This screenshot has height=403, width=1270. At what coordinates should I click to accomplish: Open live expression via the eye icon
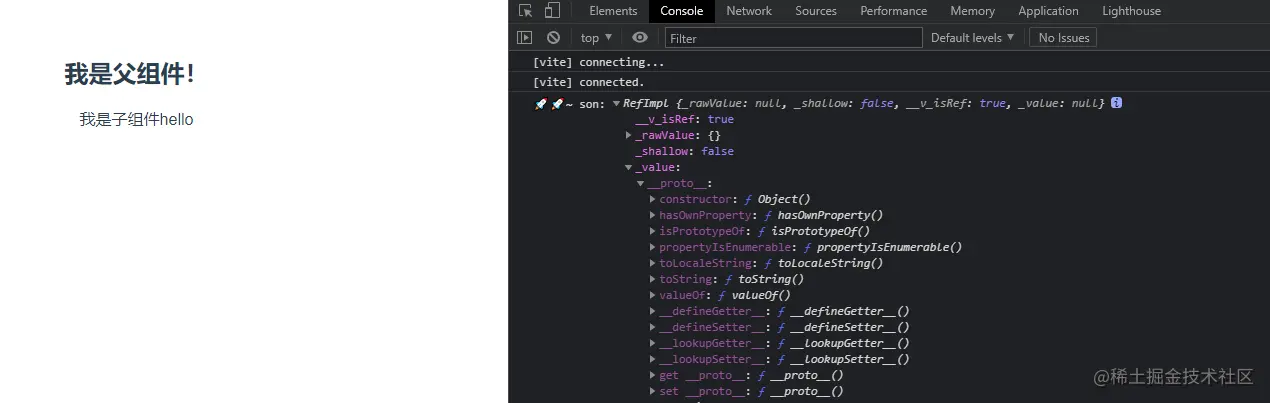[x=640, y=38]
